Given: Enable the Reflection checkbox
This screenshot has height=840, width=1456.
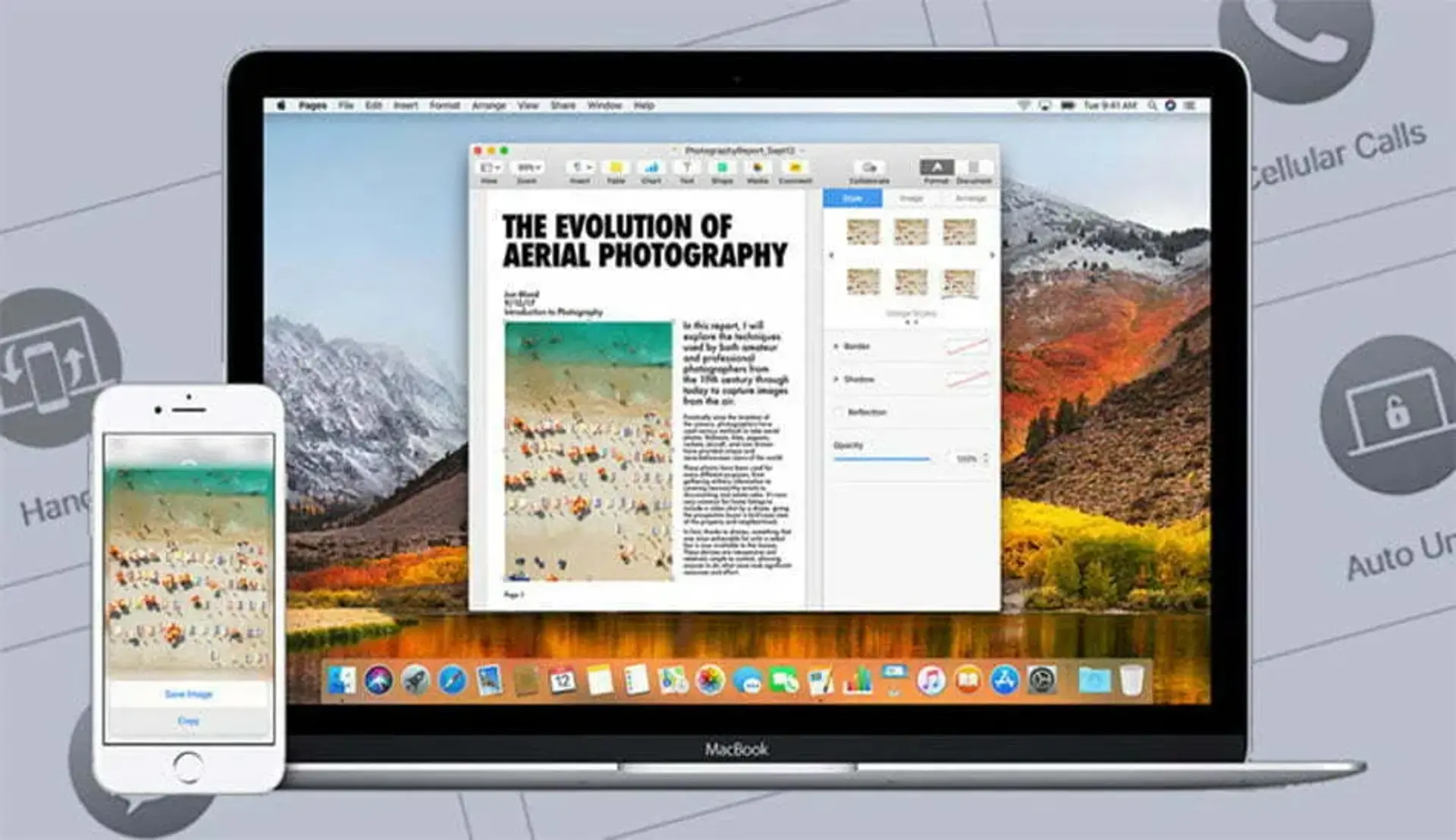Looking at the screenshot, I should (x=838, y=412).
